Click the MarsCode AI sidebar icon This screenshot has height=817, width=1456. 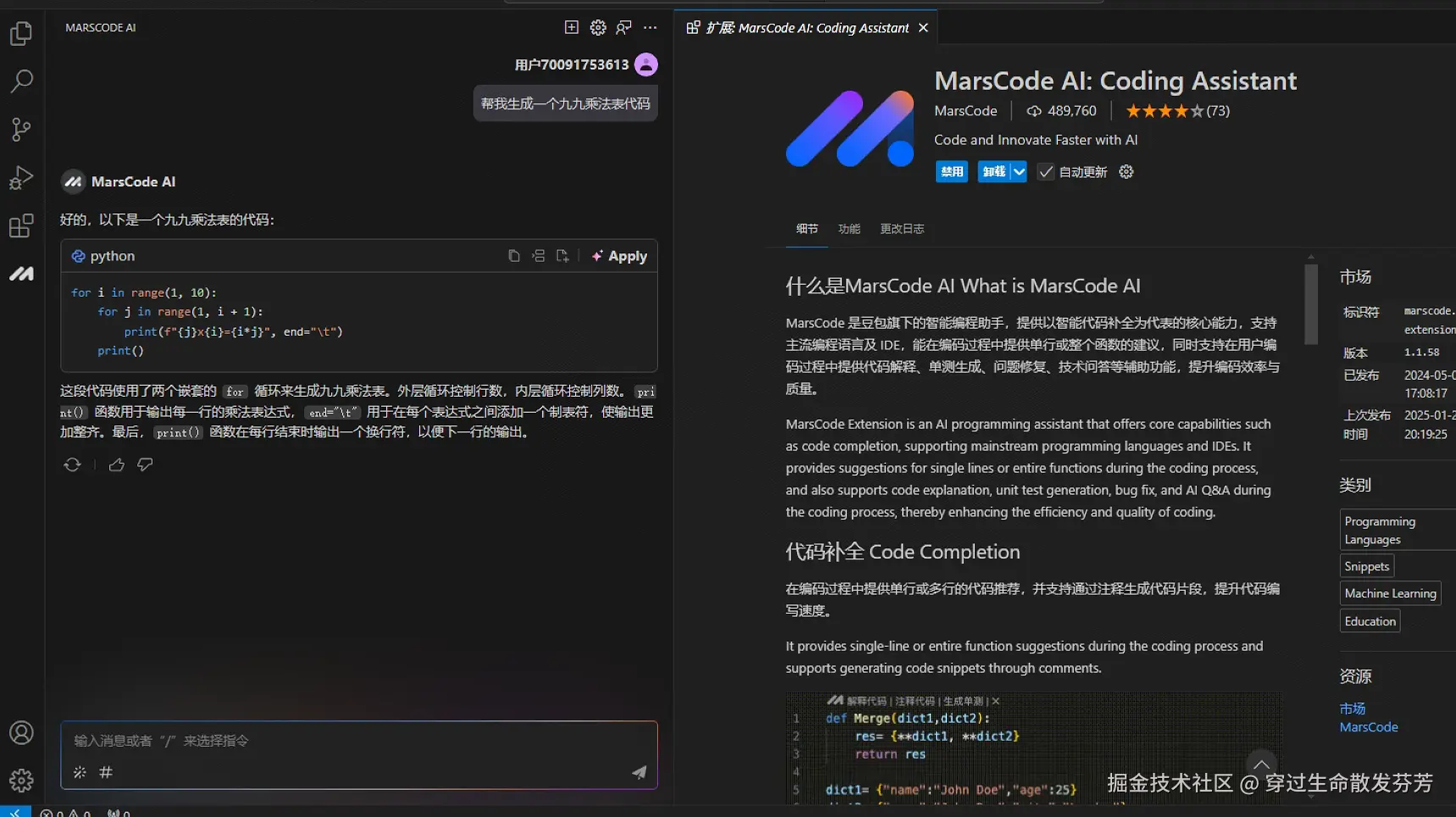tap(21, 274)
